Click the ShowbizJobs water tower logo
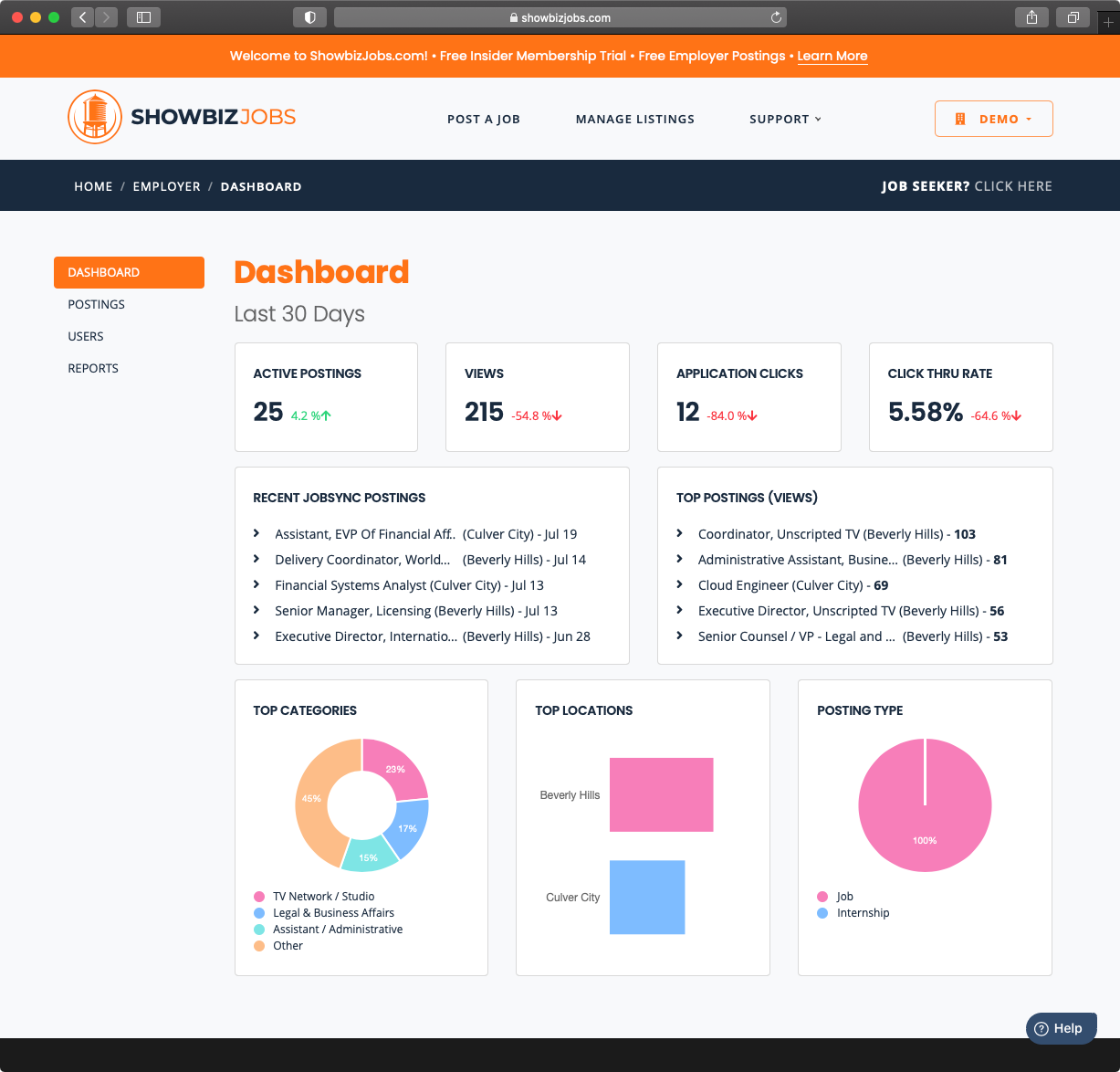 click(x=95, y=118)
